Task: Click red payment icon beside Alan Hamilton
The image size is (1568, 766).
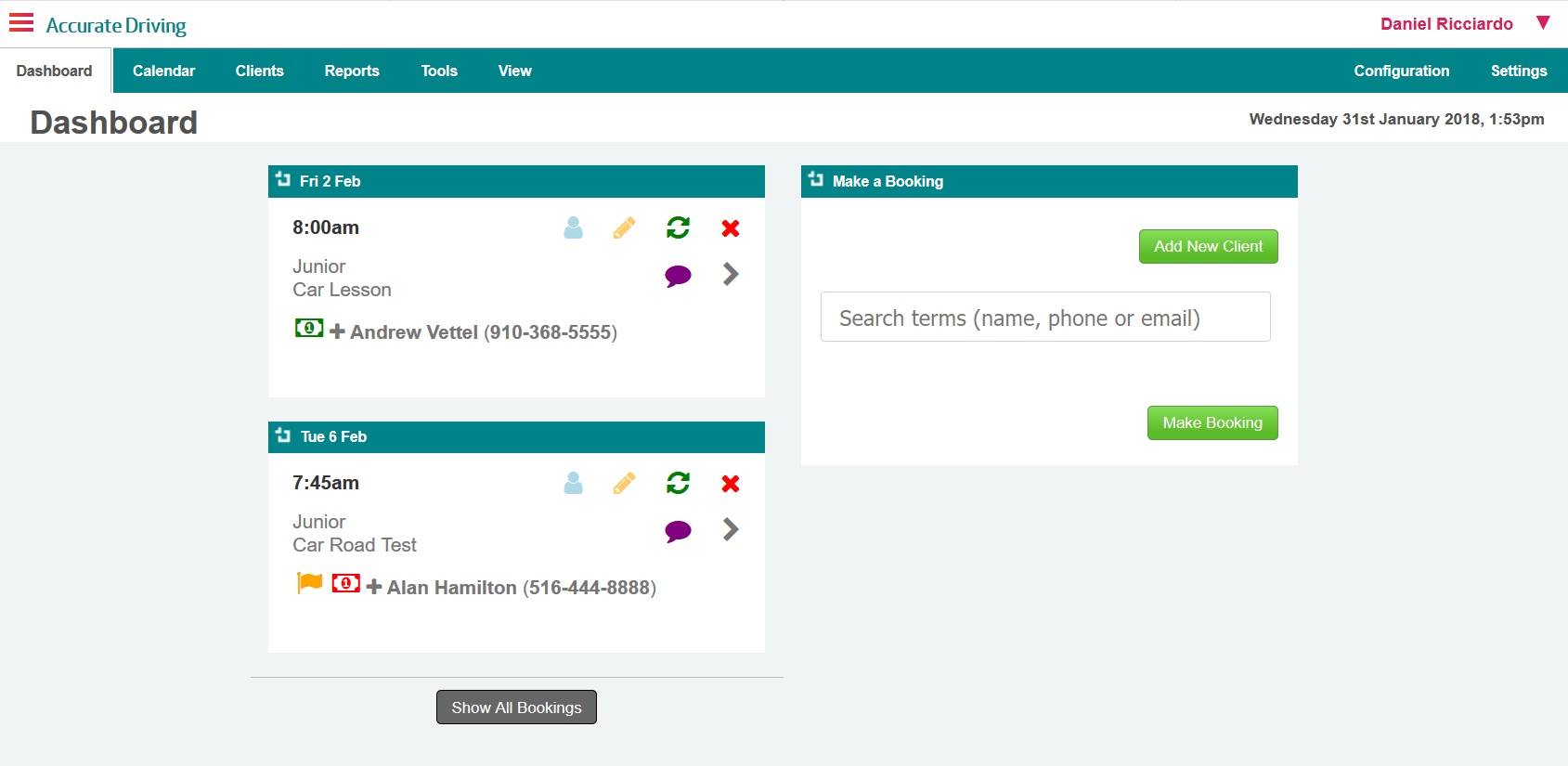Action: coord(346,583)
